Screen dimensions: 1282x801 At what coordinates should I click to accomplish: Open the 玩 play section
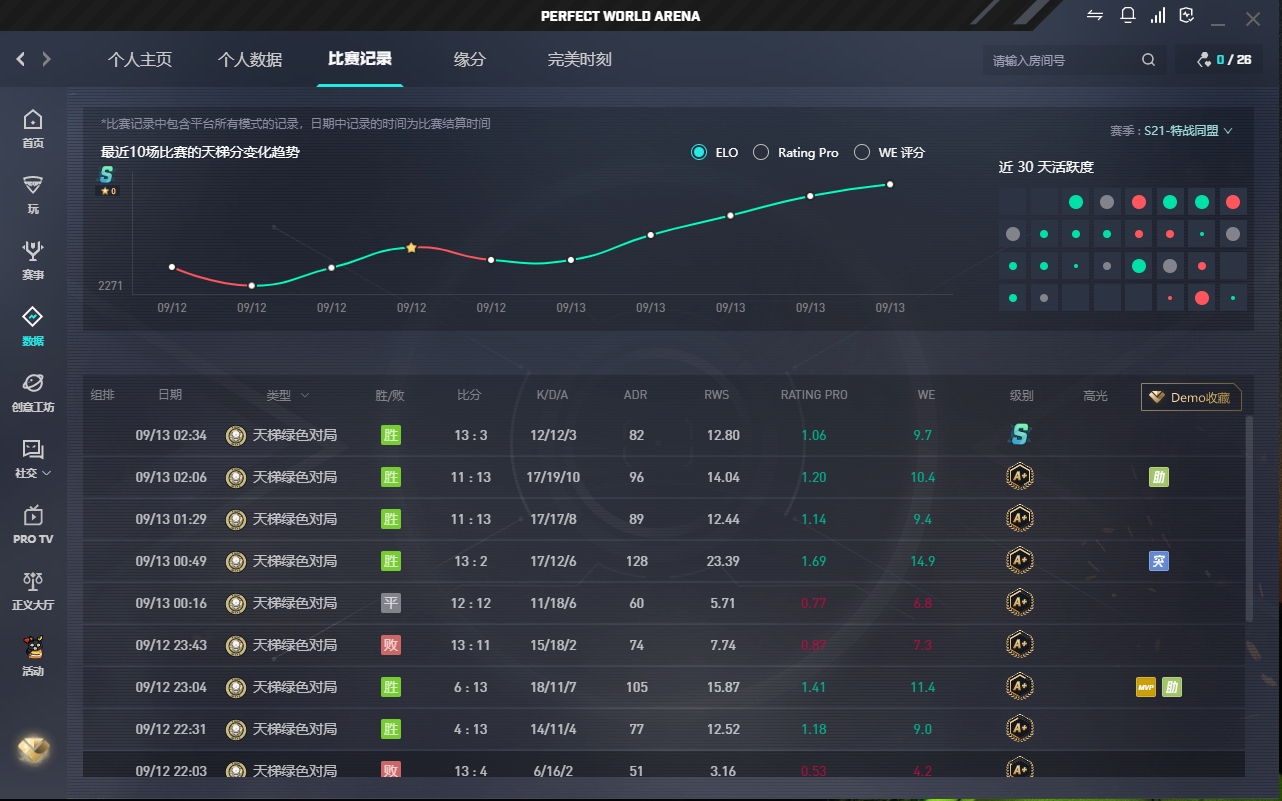(x=33, y=195)
